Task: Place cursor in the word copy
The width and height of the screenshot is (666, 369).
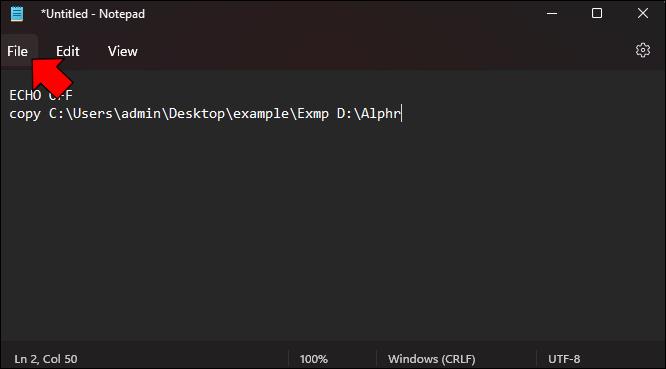Action: 25,114
